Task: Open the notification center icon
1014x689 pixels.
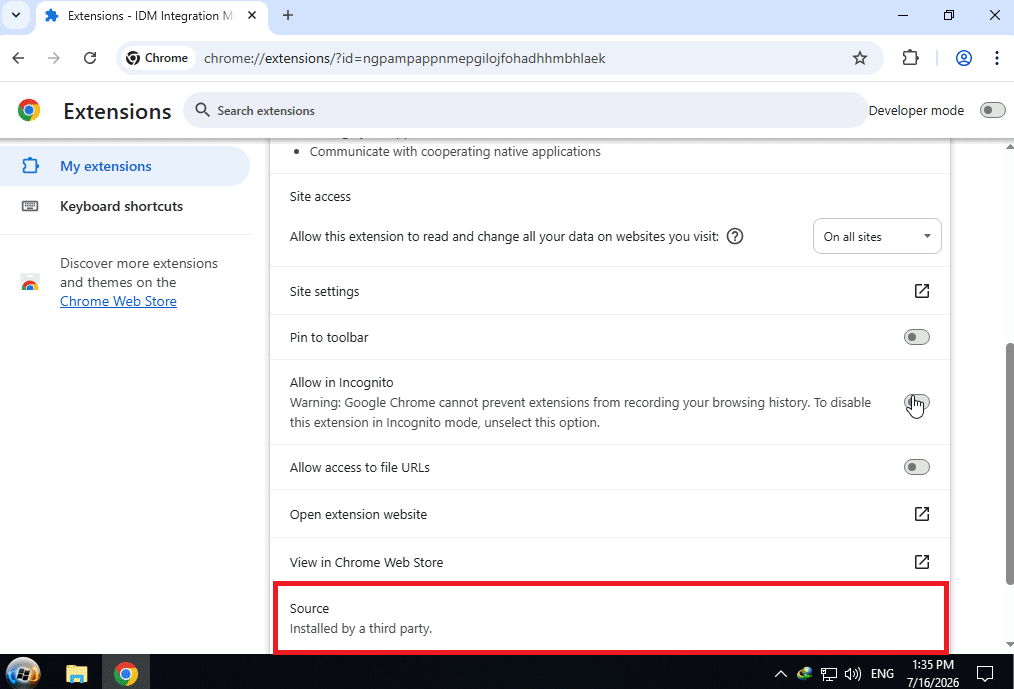Action: pos(985,674)
